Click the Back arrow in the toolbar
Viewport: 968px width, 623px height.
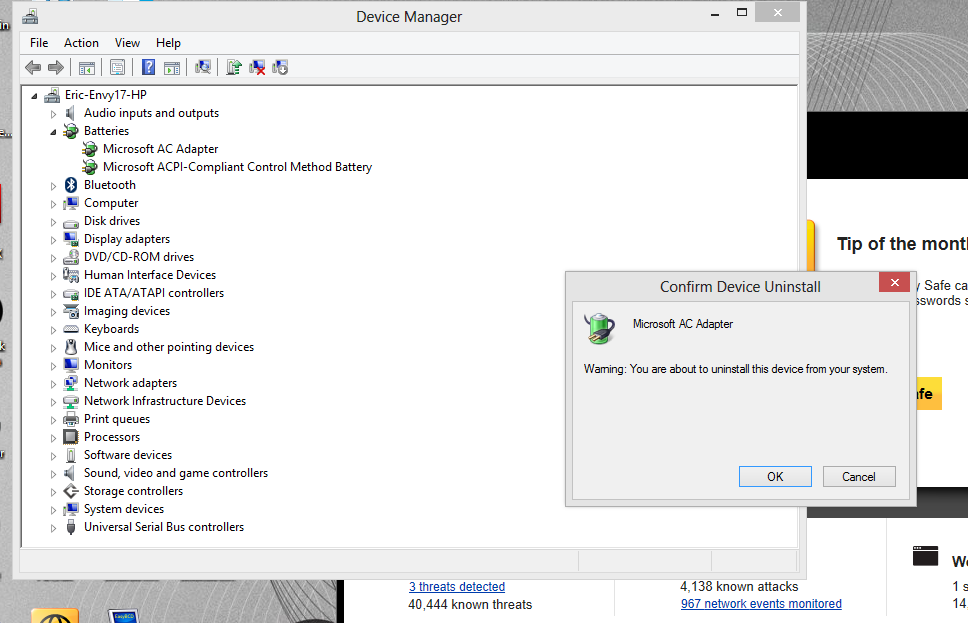click(33, 67)
